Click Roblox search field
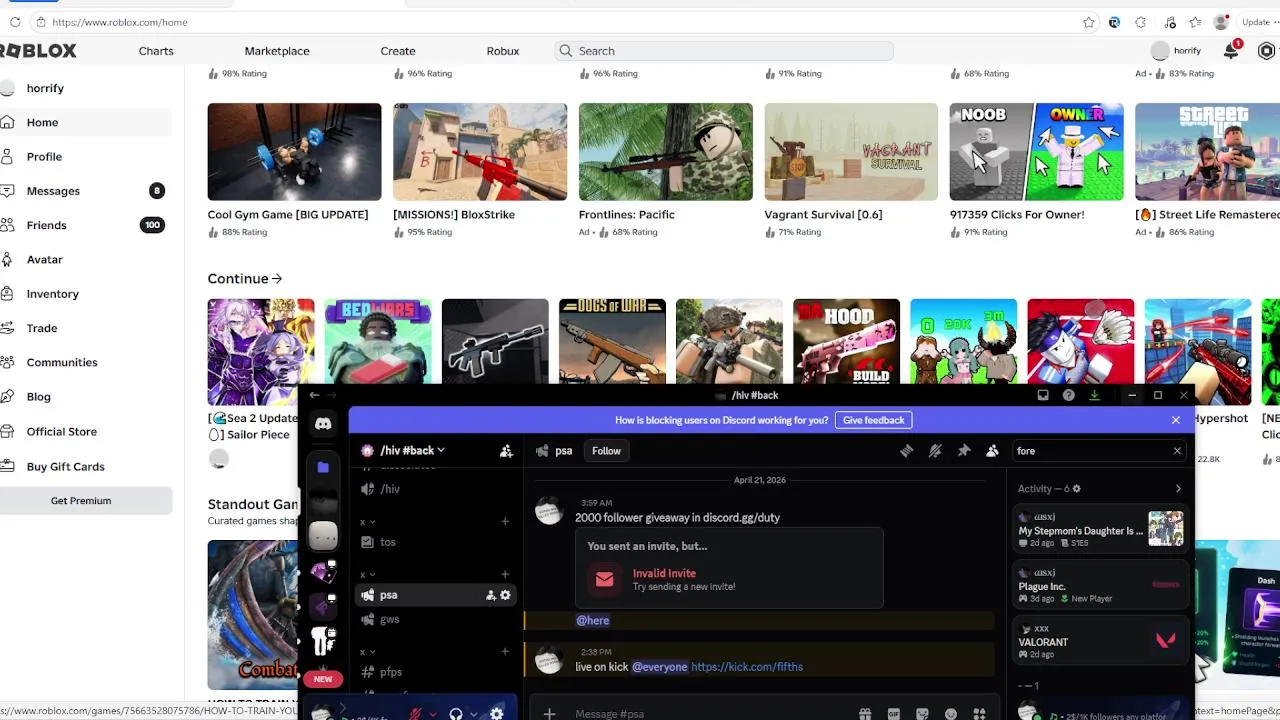Image resolution: width=1280 pixels, height=720 pixels. (x=724, y=51)
